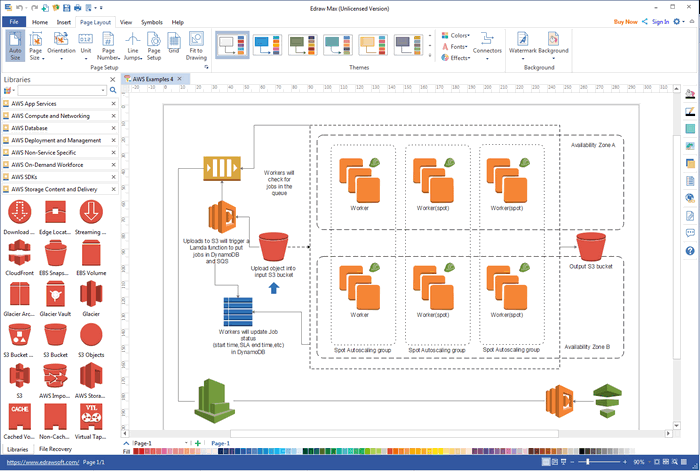Select the EBS Volume library symbol
The height and width of the screenshot is (471, 700).
coord(91,258)
